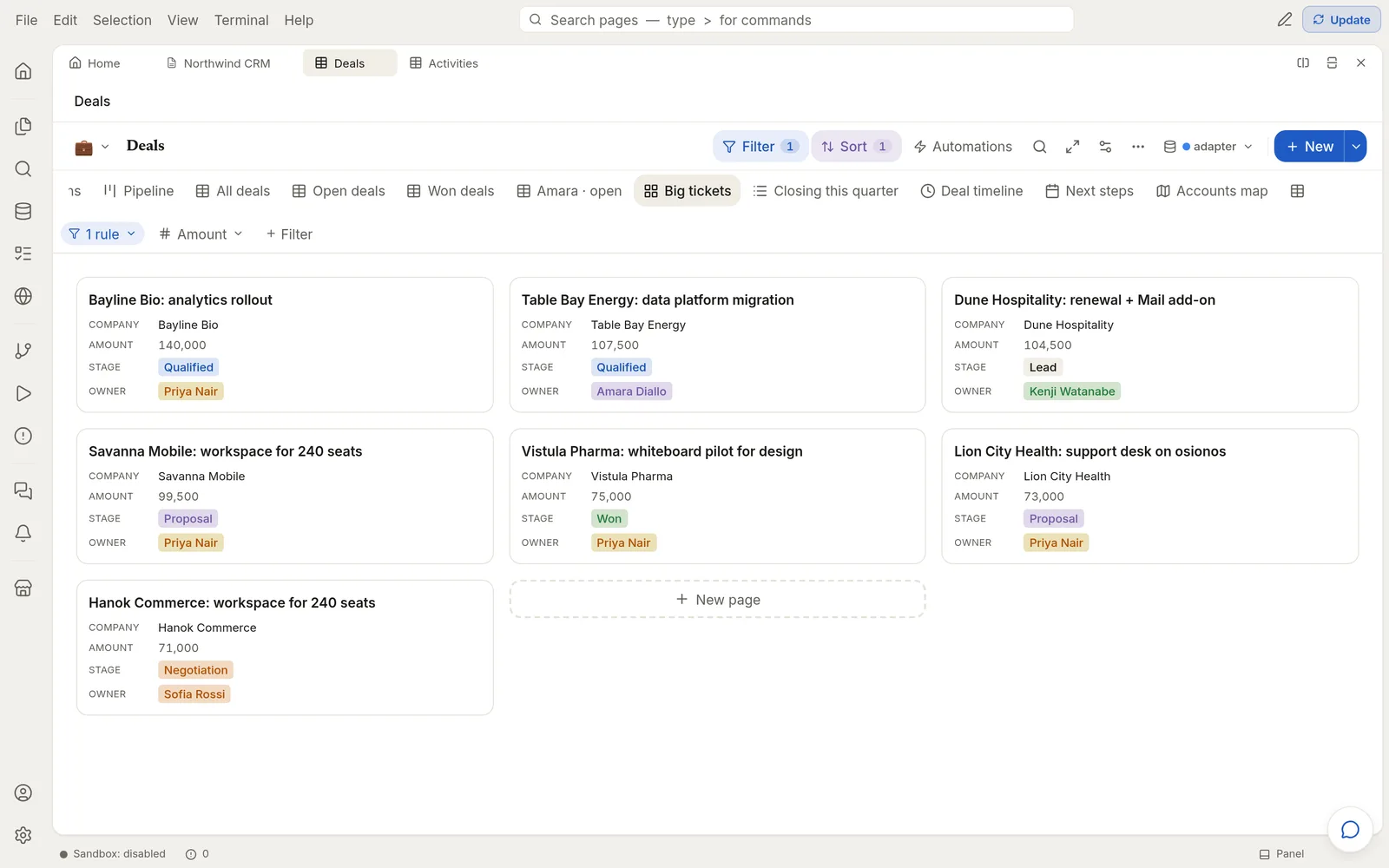This screenshot has width=1389, height=868.
Task: Switch to the Activities tab
Action: click(x=444, y=63)
